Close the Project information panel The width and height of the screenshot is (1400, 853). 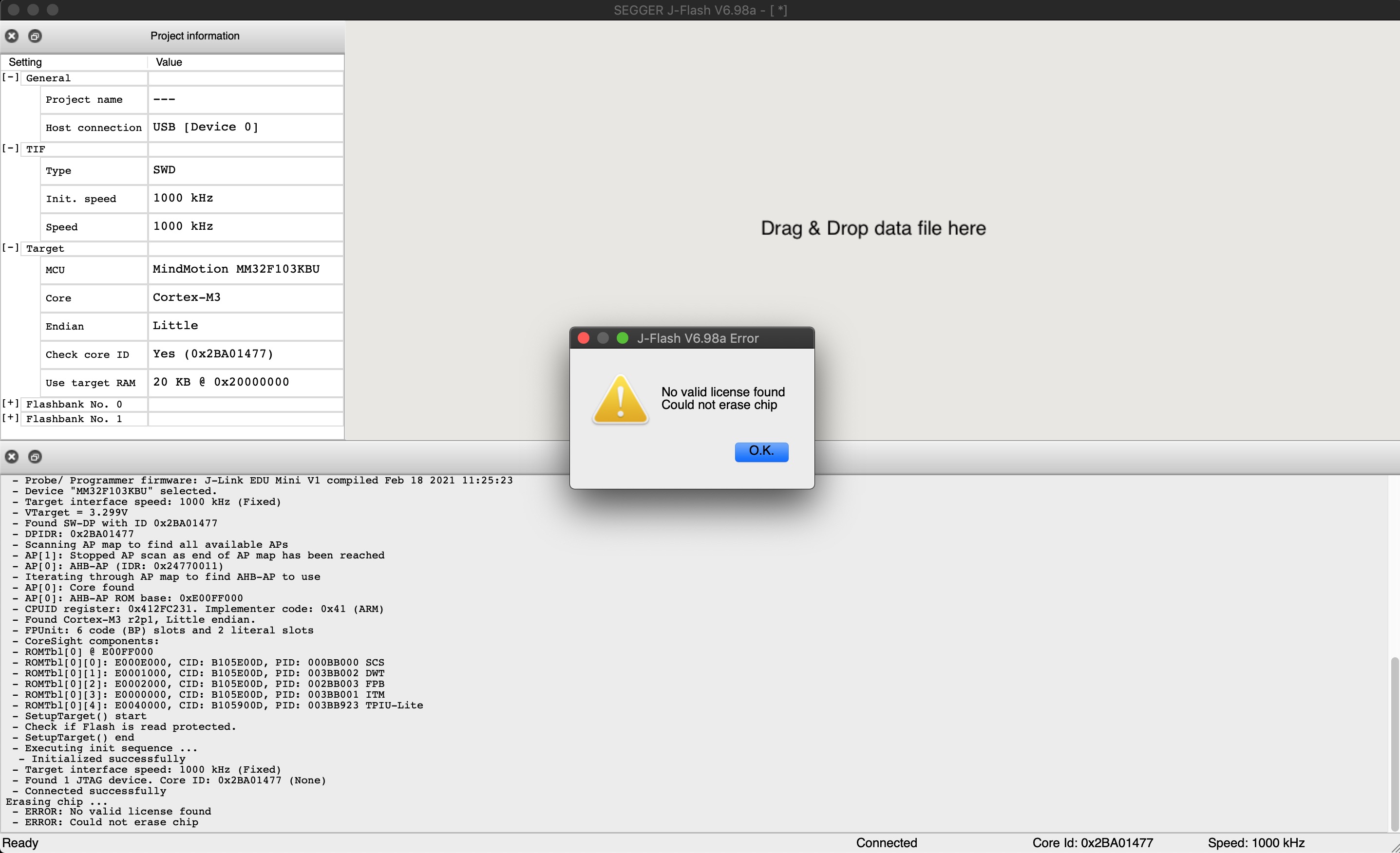pyautogui.click(x=11, y=36)
